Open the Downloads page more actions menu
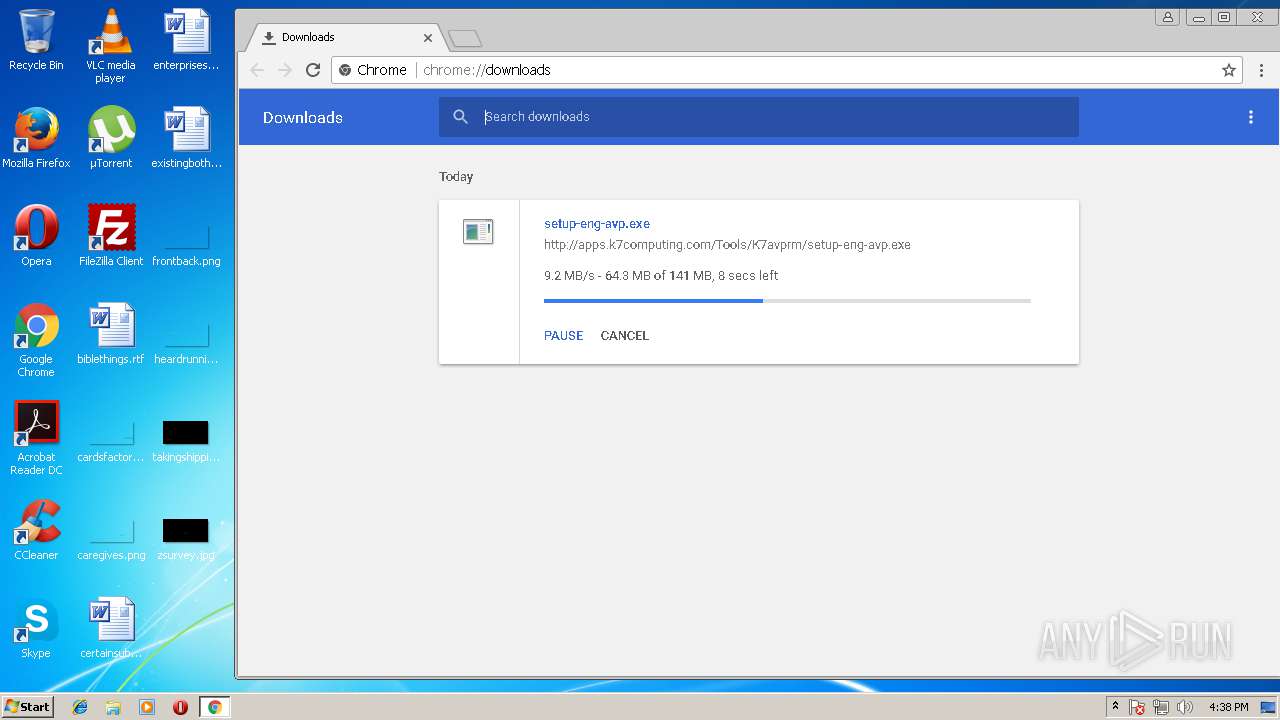The height and width of the screenshot is (720, 1280). click(1250, 117)
